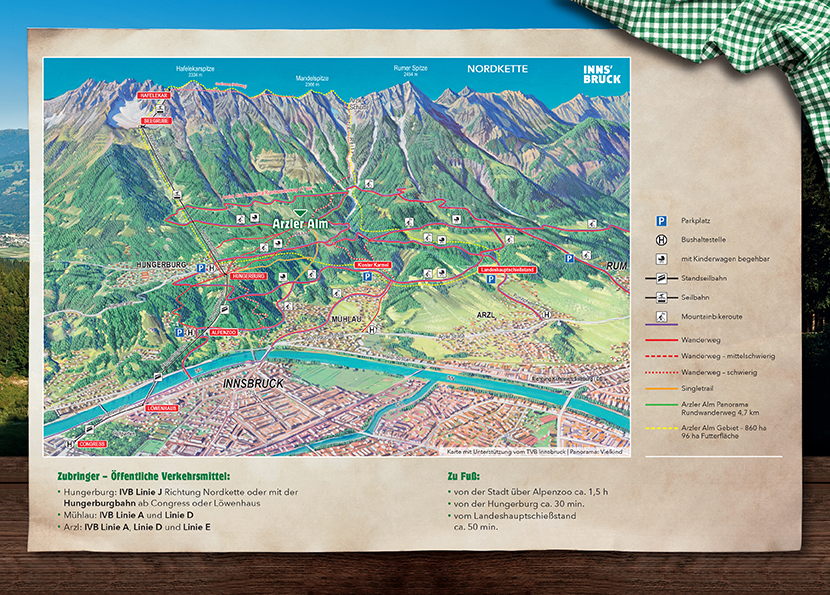Screen dimensions: 830x595
Task: Click the green triangle marker above Arzler Alm
Action: pos(300,213)
